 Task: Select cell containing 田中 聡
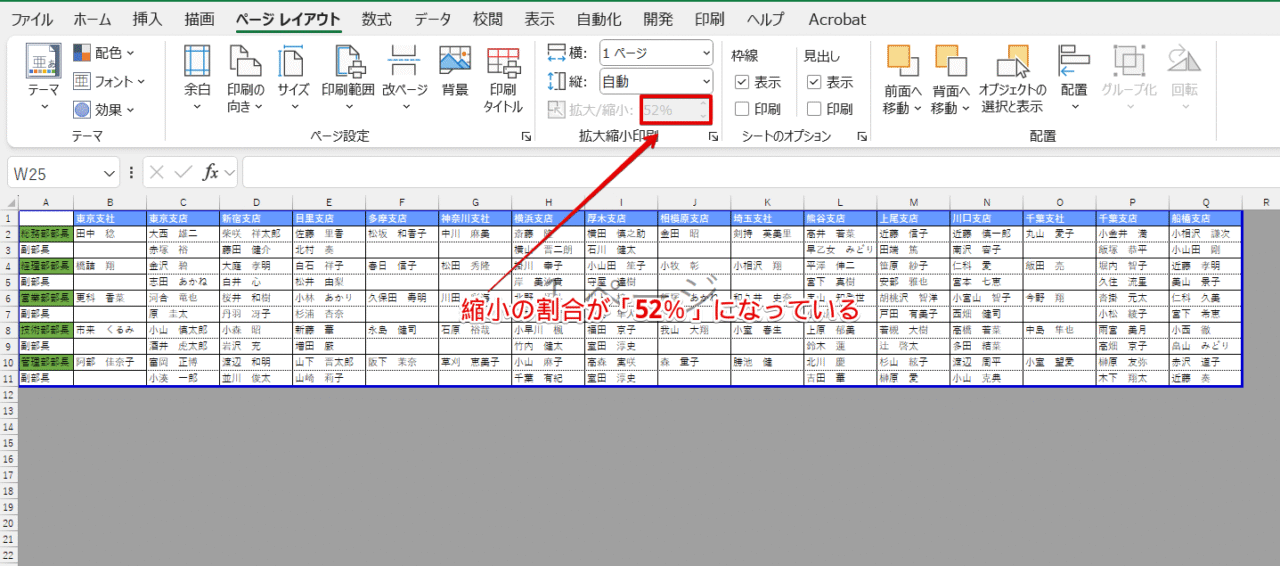click(110, 233)
